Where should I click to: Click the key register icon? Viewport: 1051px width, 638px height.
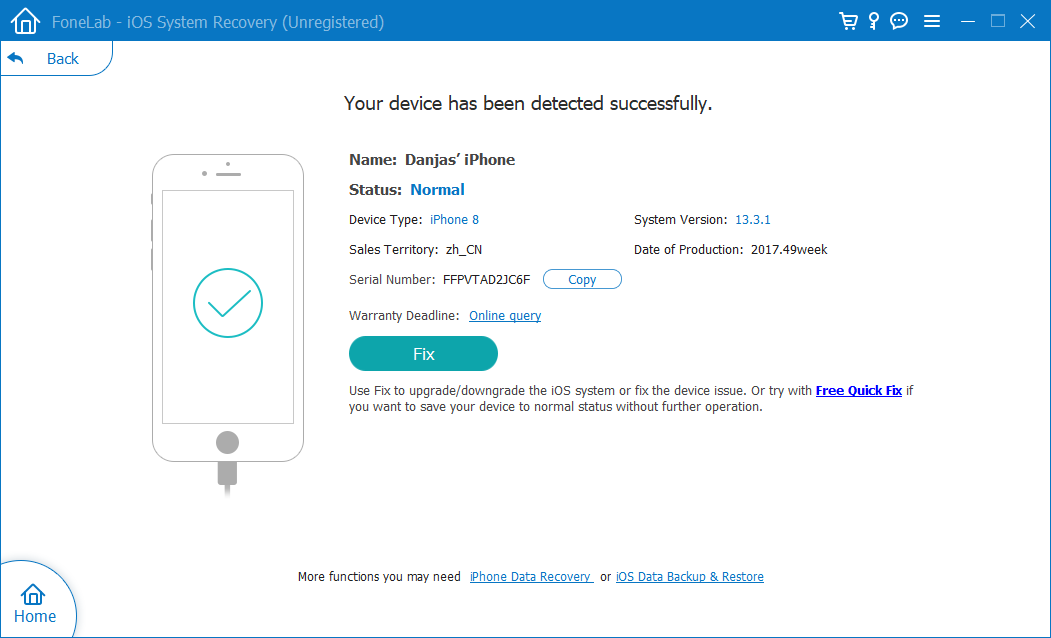coord(873,21)
